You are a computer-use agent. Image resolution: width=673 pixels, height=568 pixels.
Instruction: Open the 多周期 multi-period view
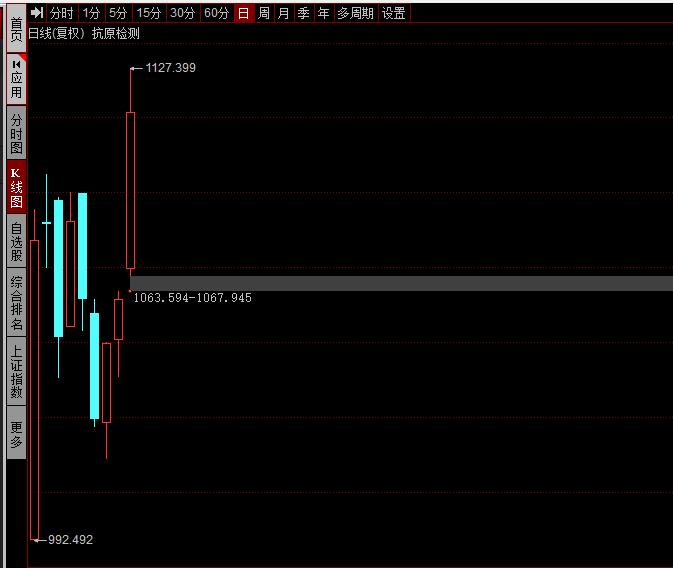click(x=356, y=13)
